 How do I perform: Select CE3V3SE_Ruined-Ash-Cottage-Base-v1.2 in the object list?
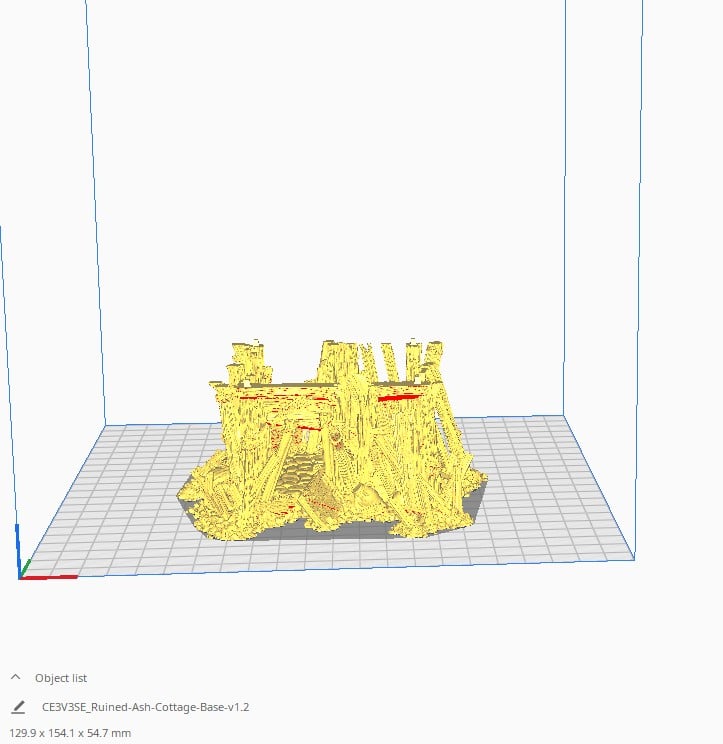tap(145, 707)
